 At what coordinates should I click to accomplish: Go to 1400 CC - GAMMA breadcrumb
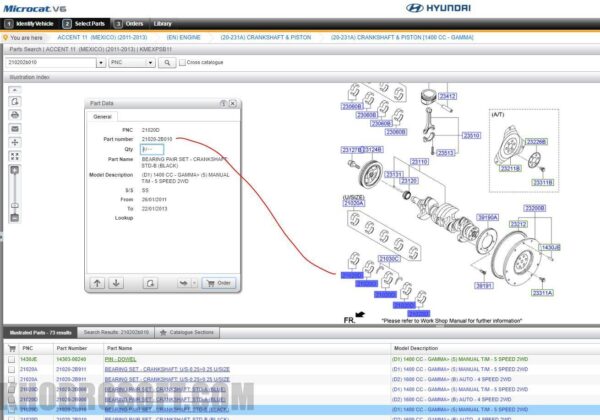click(402, 37)
